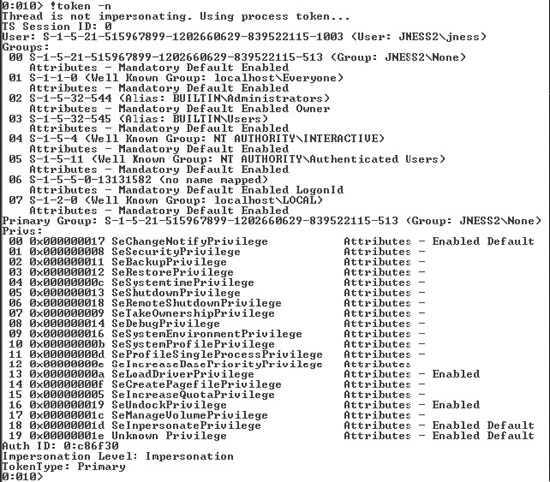Select the SeLoadDriverPrivilege row
The height and width of the screenshot is (482, 550).
tap(244, 374)
